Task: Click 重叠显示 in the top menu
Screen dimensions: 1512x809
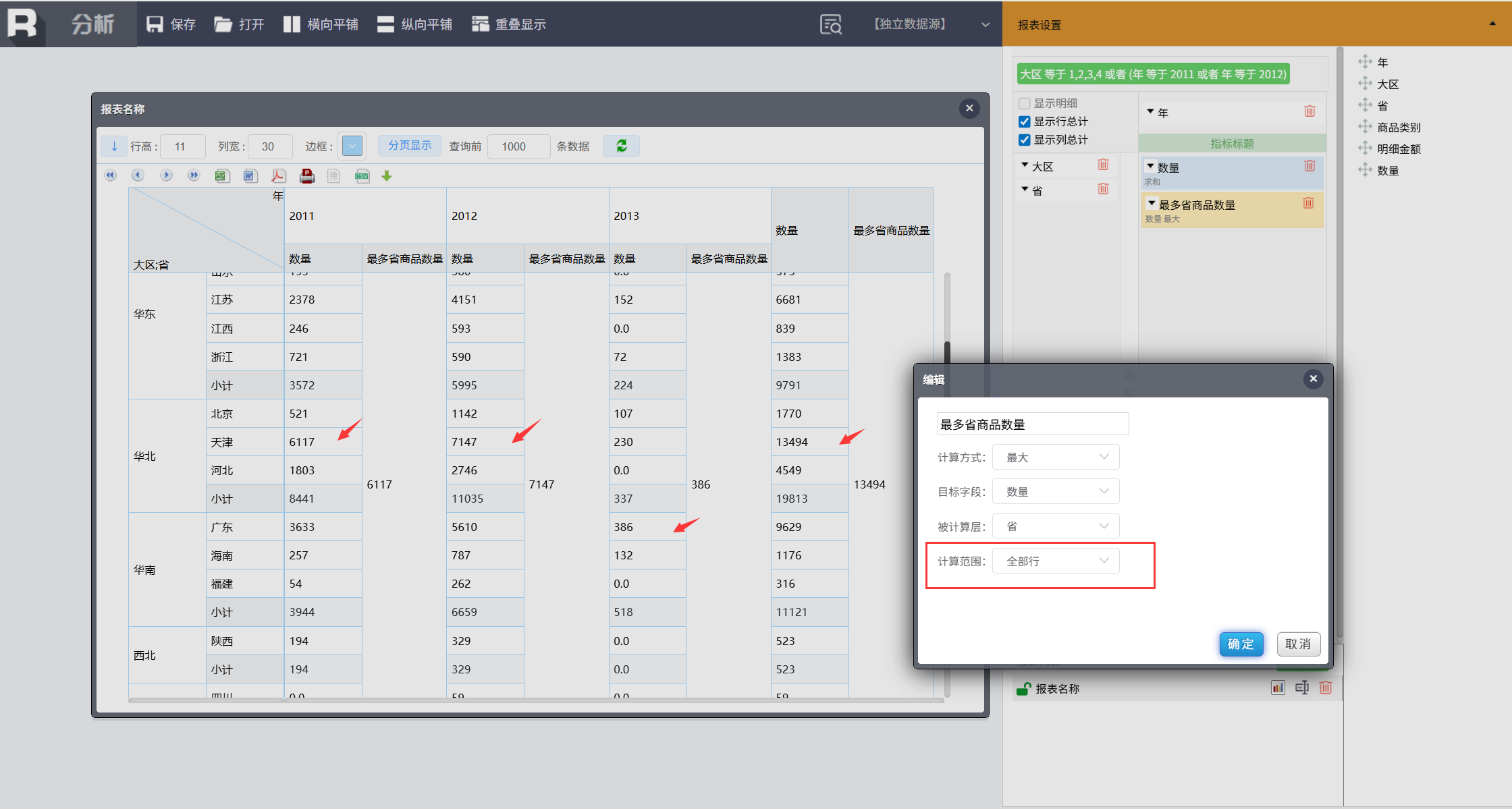Action: tap(509, 24)
